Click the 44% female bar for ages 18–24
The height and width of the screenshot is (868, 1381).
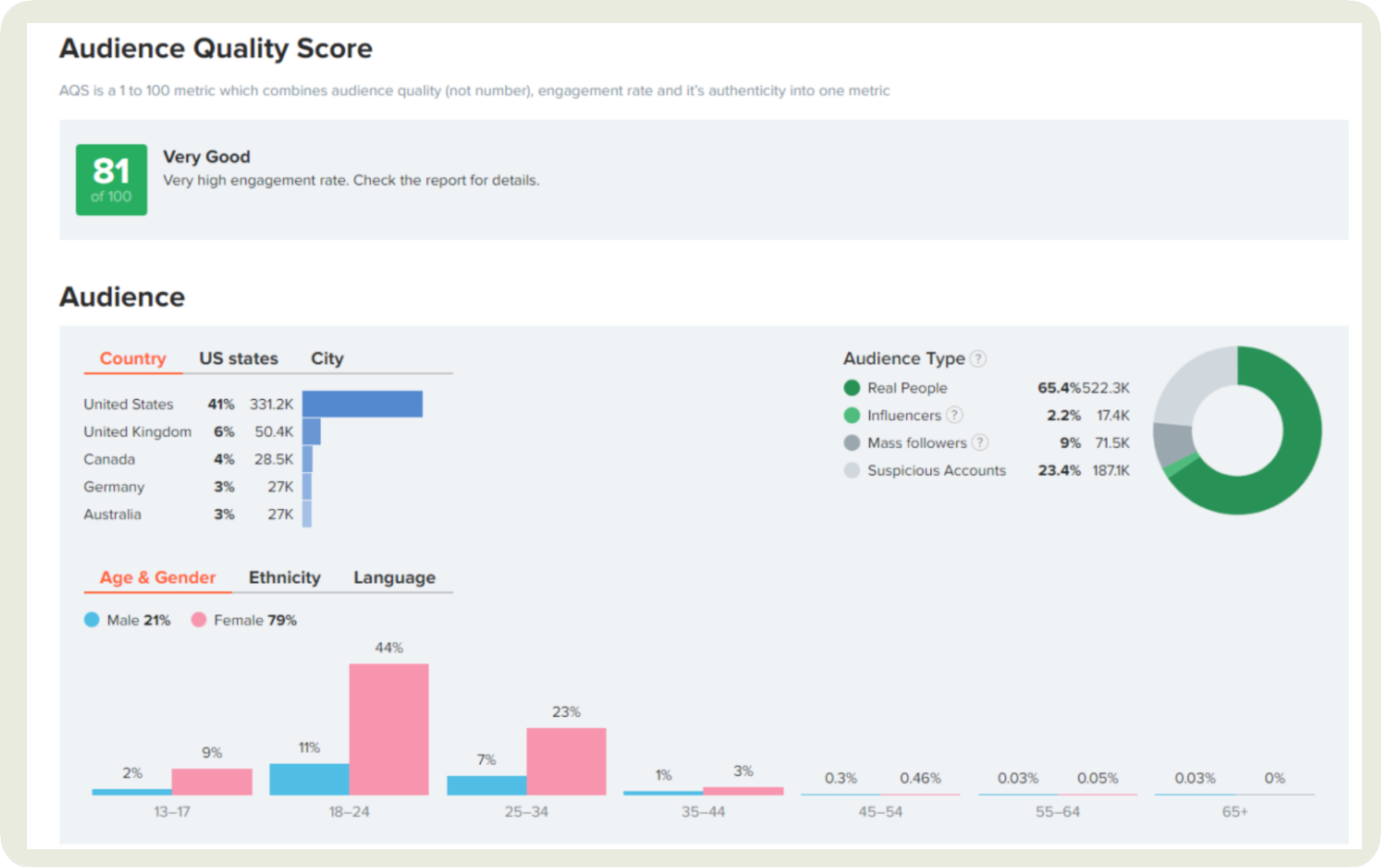[x=389, y=729]
